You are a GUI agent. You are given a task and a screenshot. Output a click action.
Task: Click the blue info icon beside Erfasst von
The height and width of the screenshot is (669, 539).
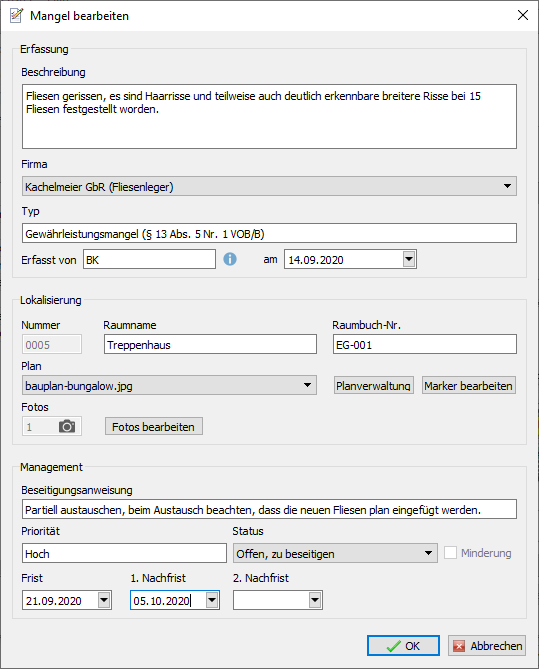tap(230, 259)
